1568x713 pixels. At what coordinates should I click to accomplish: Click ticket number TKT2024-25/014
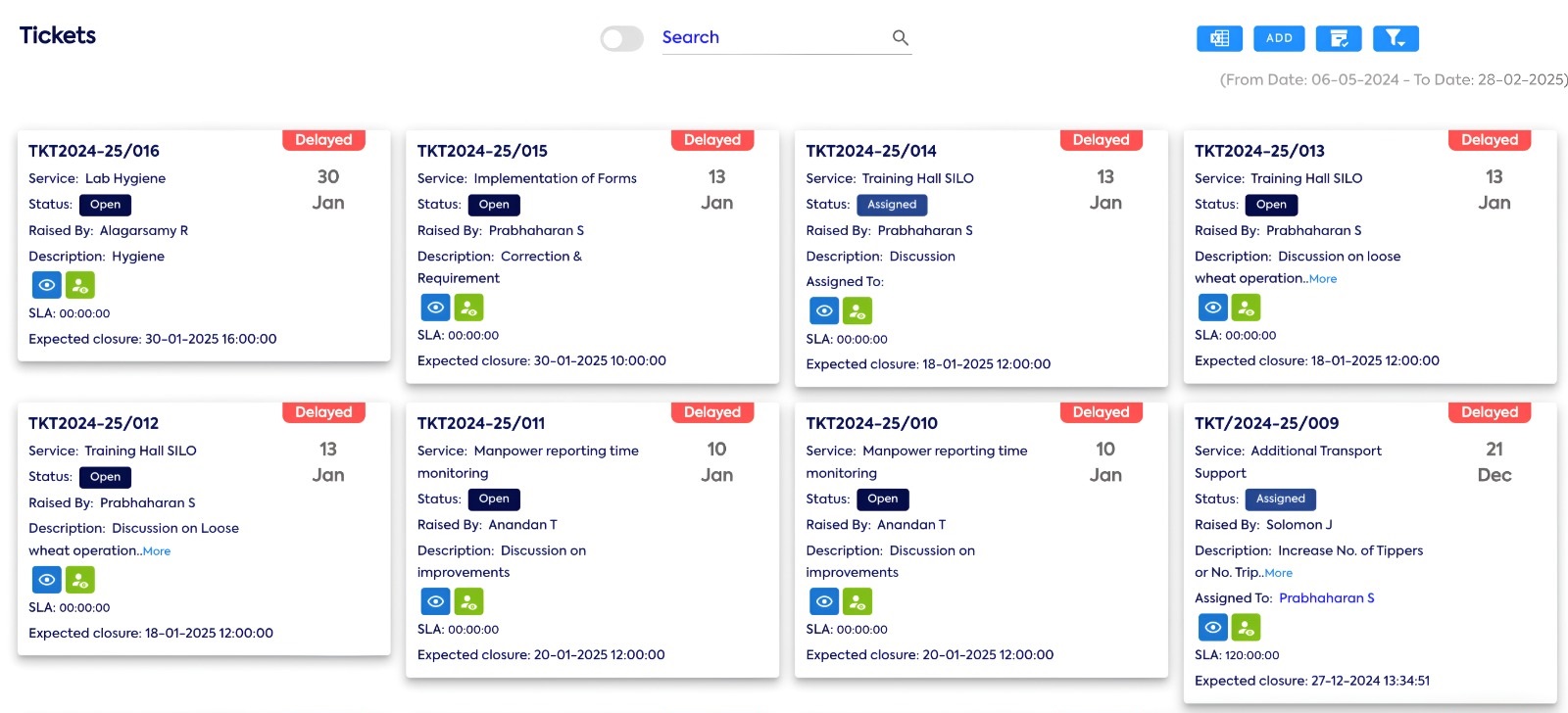coord(871,151)
